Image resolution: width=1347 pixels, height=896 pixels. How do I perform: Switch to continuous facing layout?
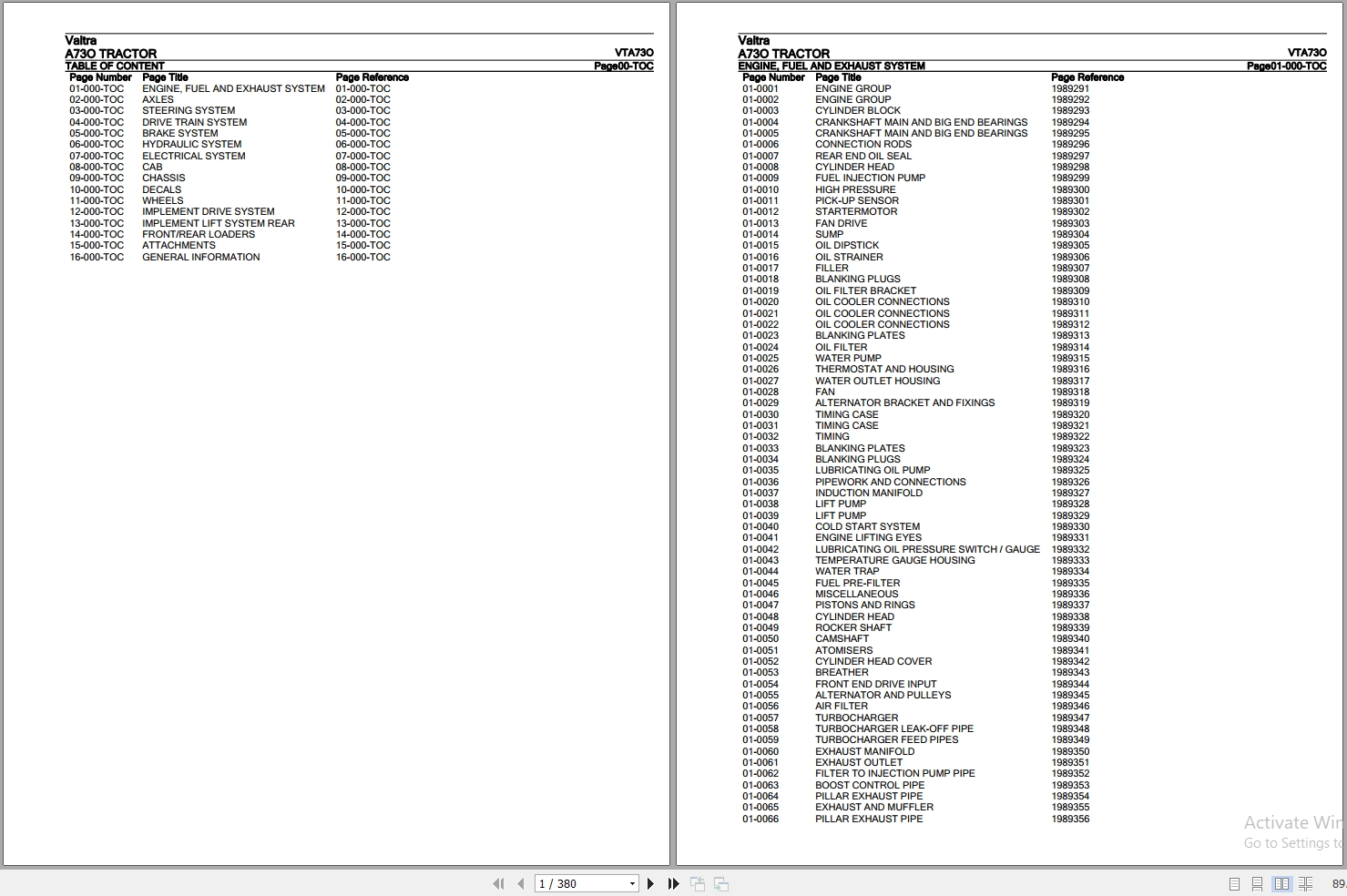[x=1305, y=883]
